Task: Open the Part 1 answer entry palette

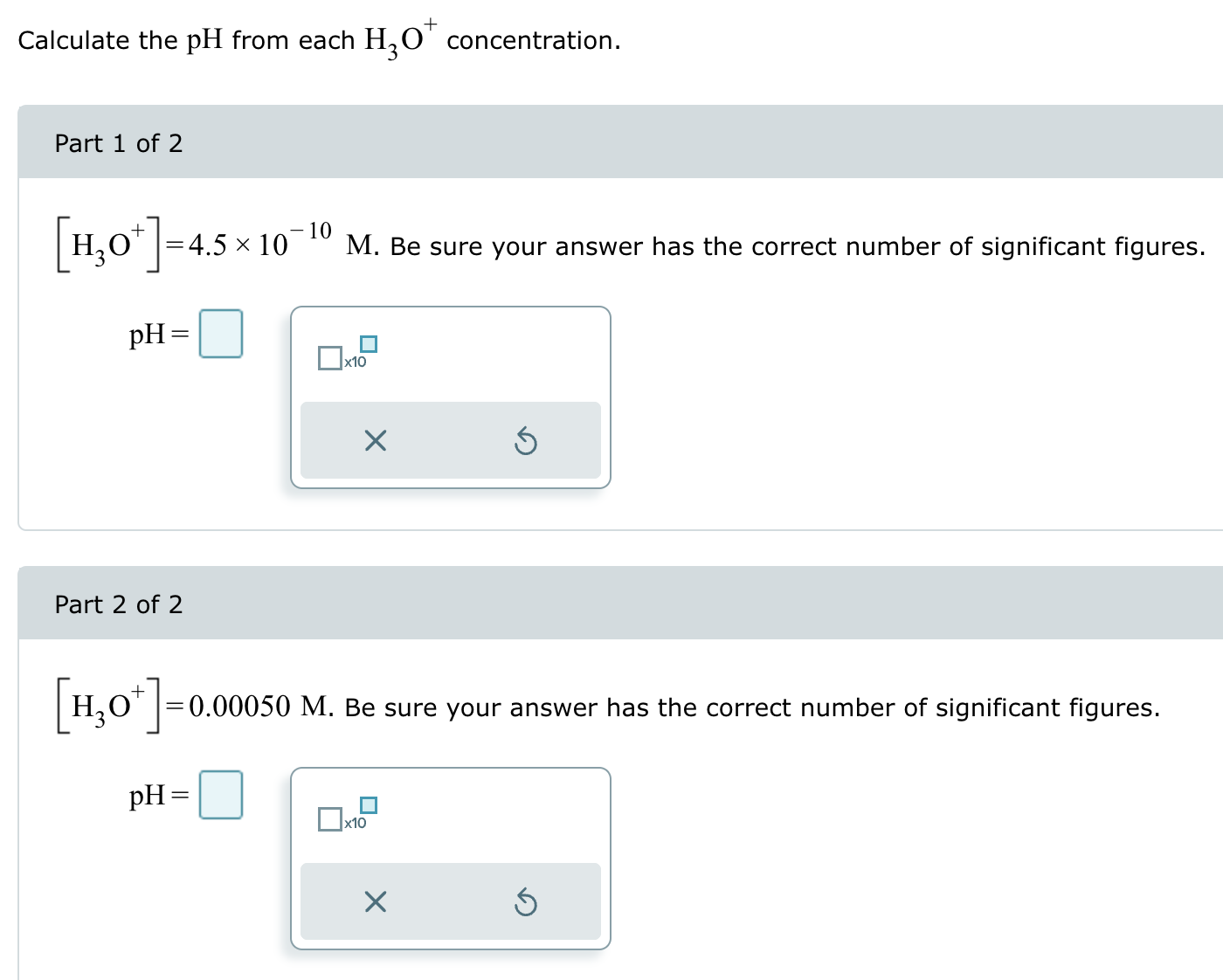Action: pos(451,397)
